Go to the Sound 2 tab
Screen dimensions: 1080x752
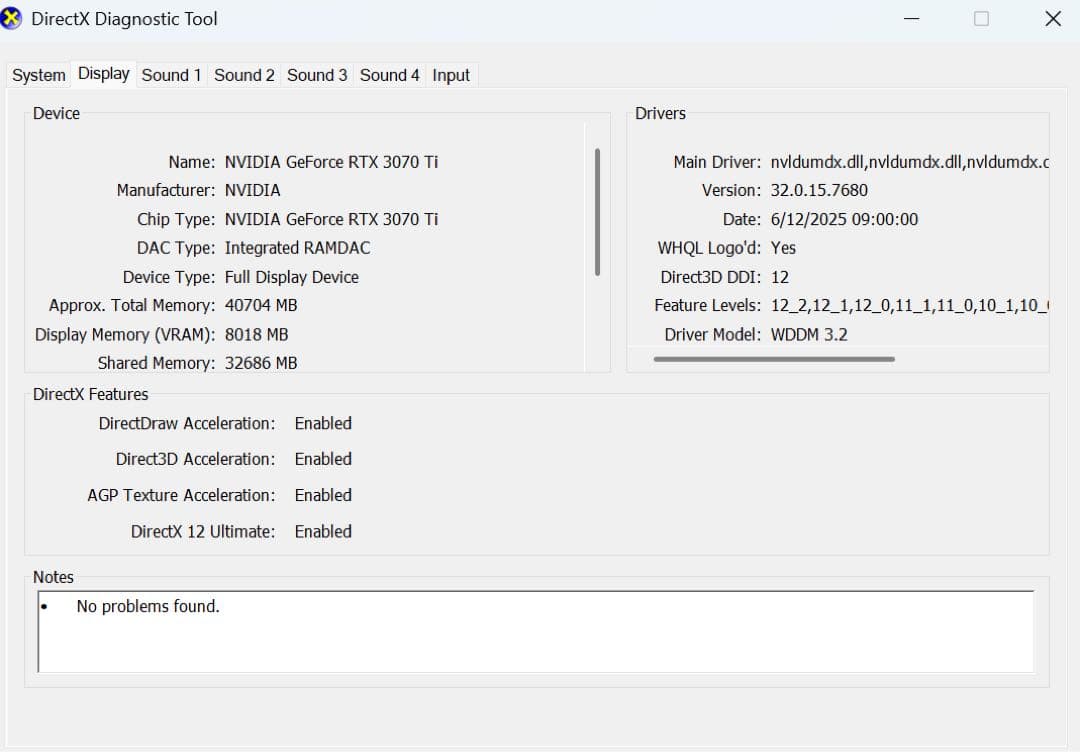click(x=244, y=75)
